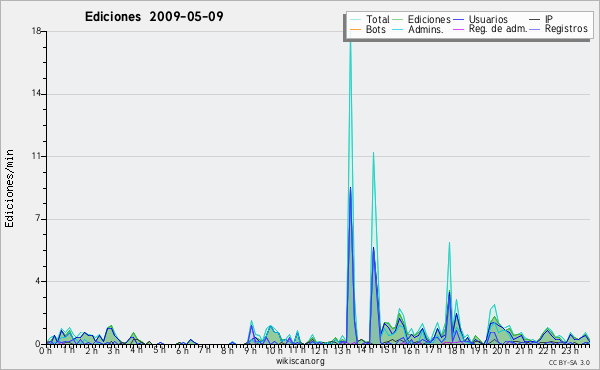Image resolution: width=600 pixels, height=370 pixels.
Task: Click the x-axis label '9 h'
Action: point(250,350)
